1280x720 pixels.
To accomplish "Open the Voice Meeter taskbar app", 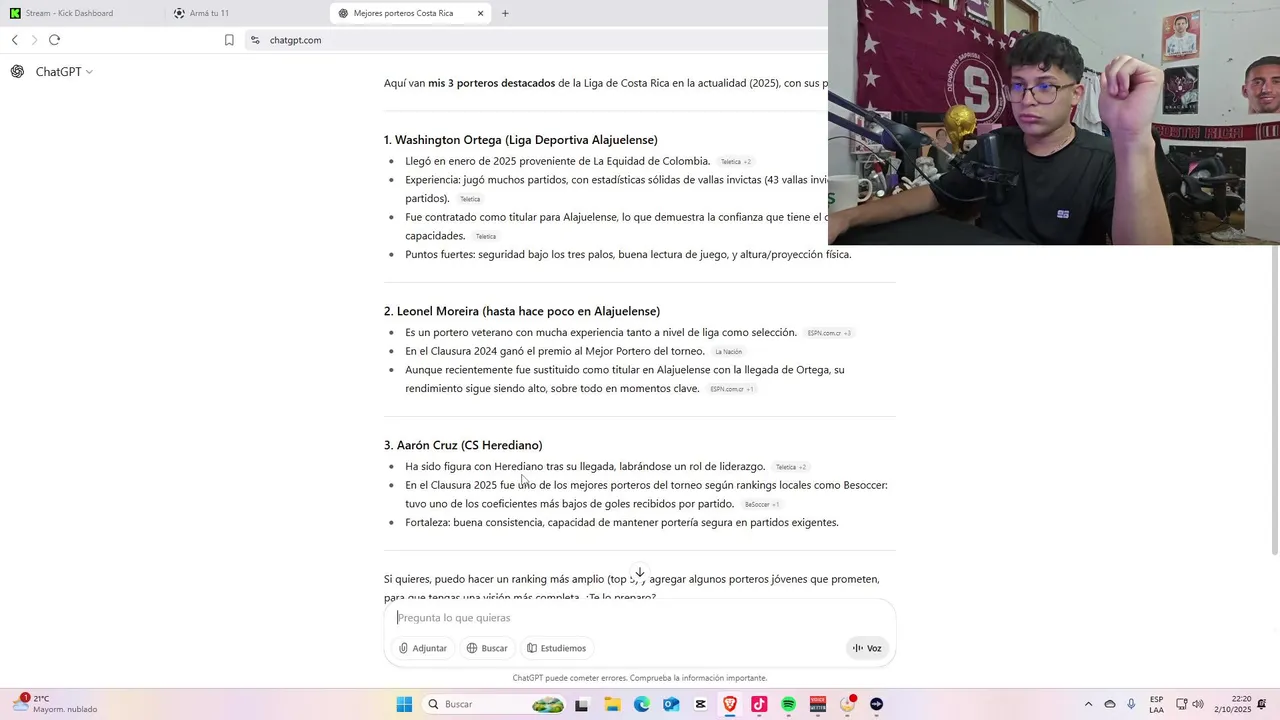I will [818, 704].
